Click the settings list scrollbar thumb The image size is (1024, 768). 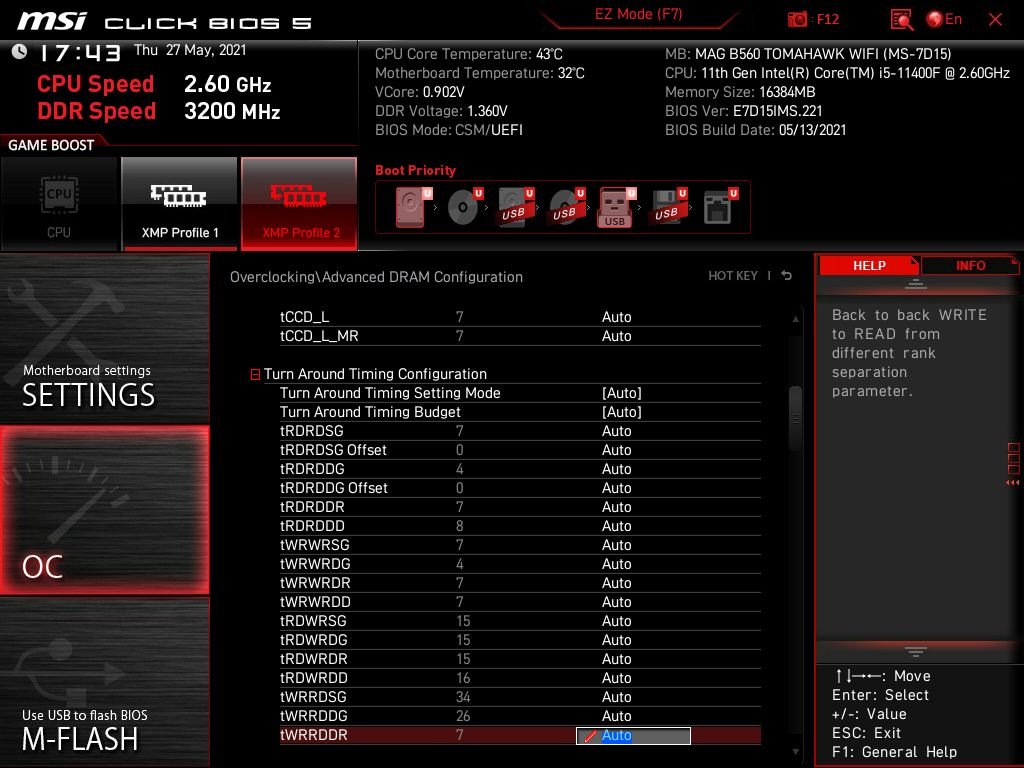coord(795,418)
